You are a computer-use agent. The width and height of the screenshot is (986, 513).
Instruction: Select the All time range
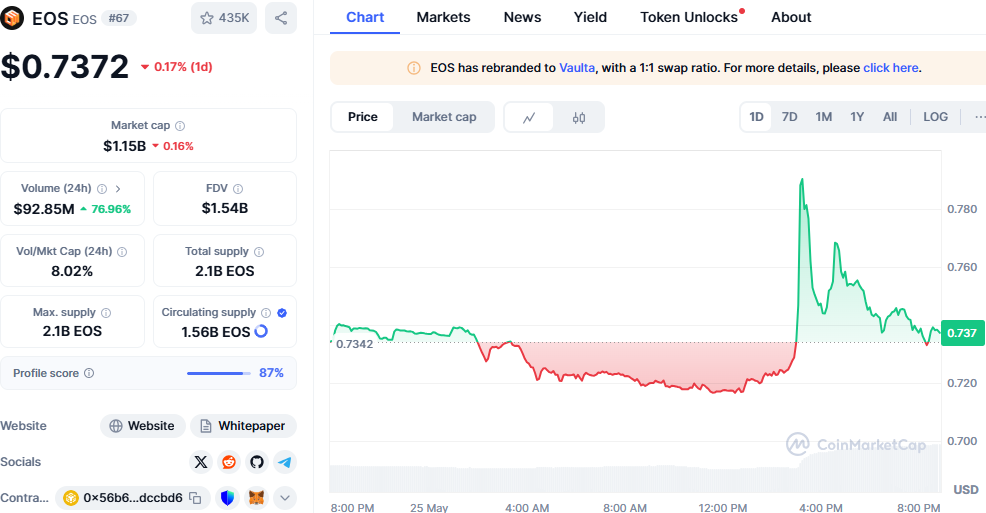pos(890,117)
